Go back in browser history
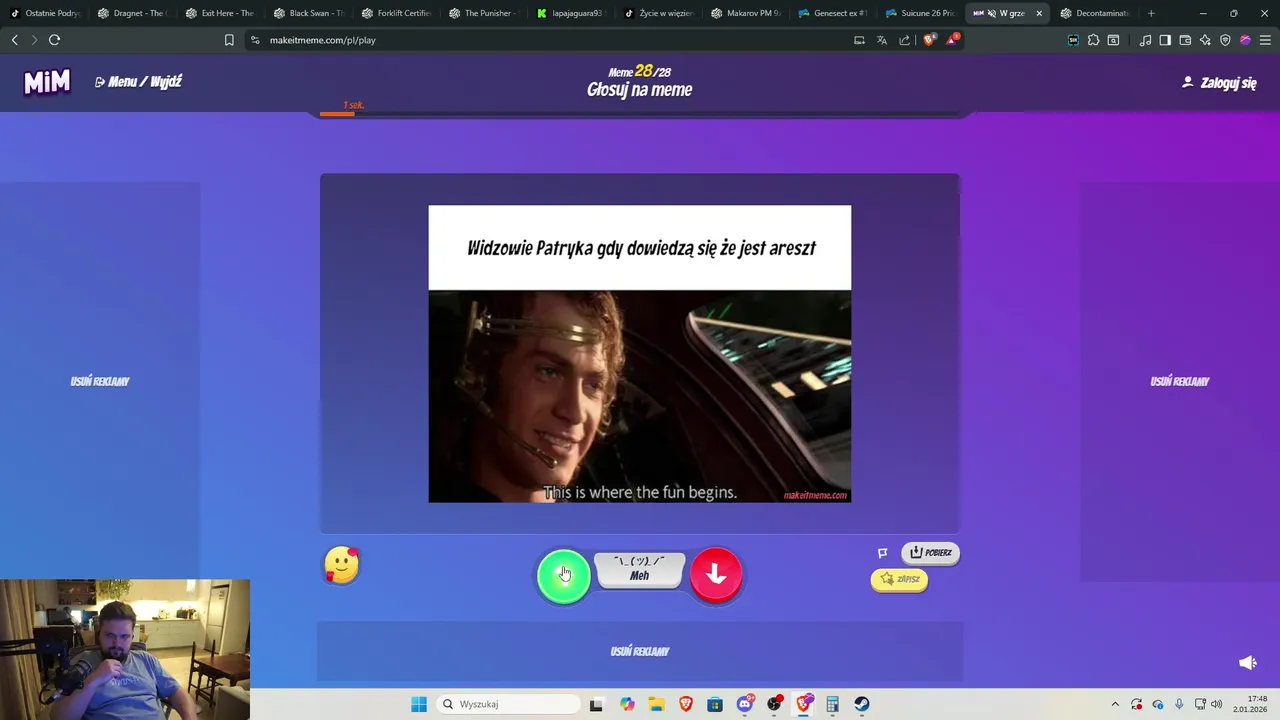 [14, 40]
